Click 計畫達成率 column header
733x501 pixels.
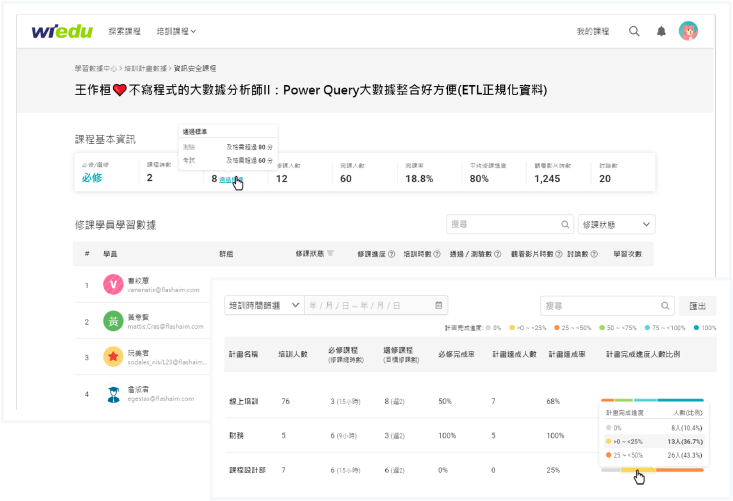click(567, 354)
